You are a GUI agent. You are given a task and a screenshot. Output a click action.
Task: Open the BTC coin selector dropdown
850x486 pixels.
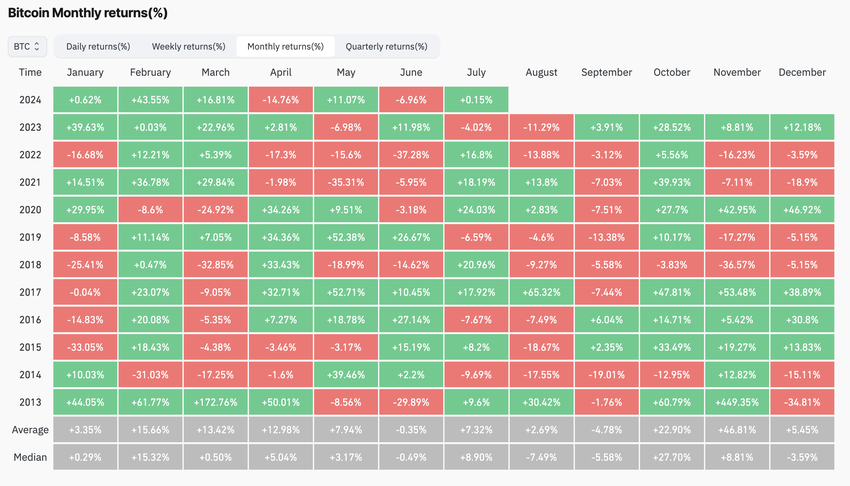(27, 46)
